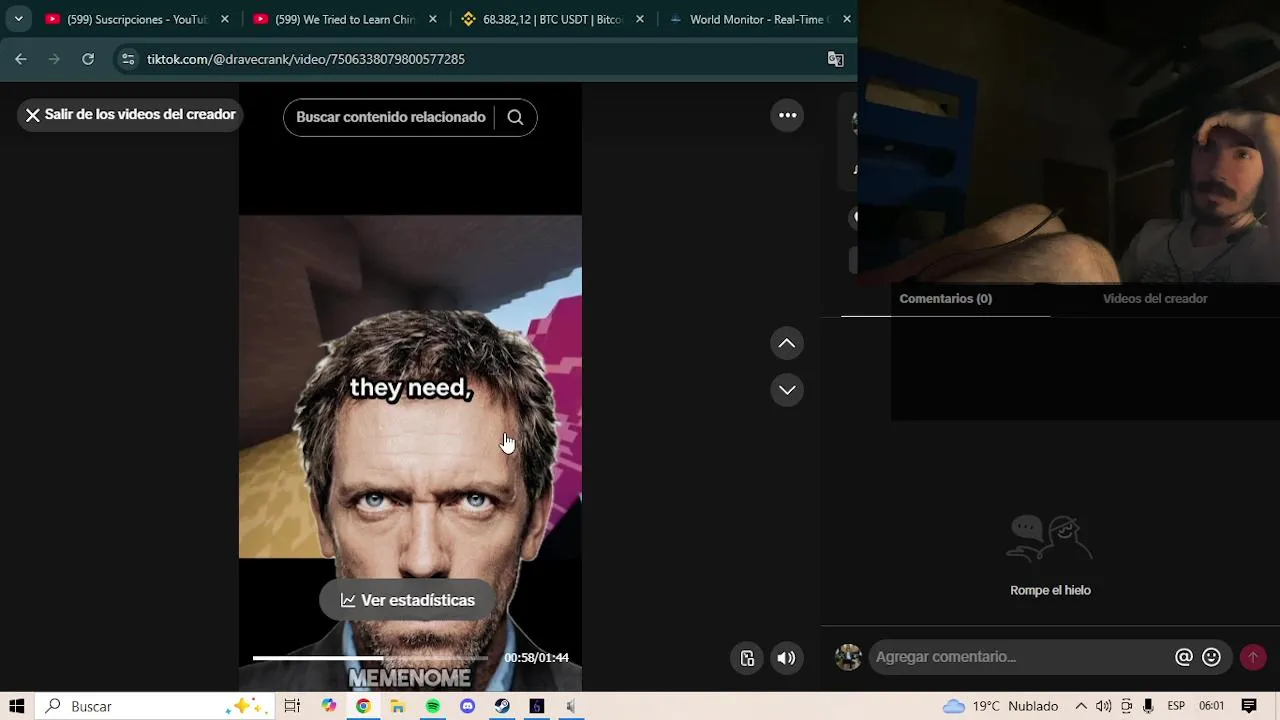The image size is (1280, 720).
Task: Click the microphone tray icon
Action: coord(1148,706)
